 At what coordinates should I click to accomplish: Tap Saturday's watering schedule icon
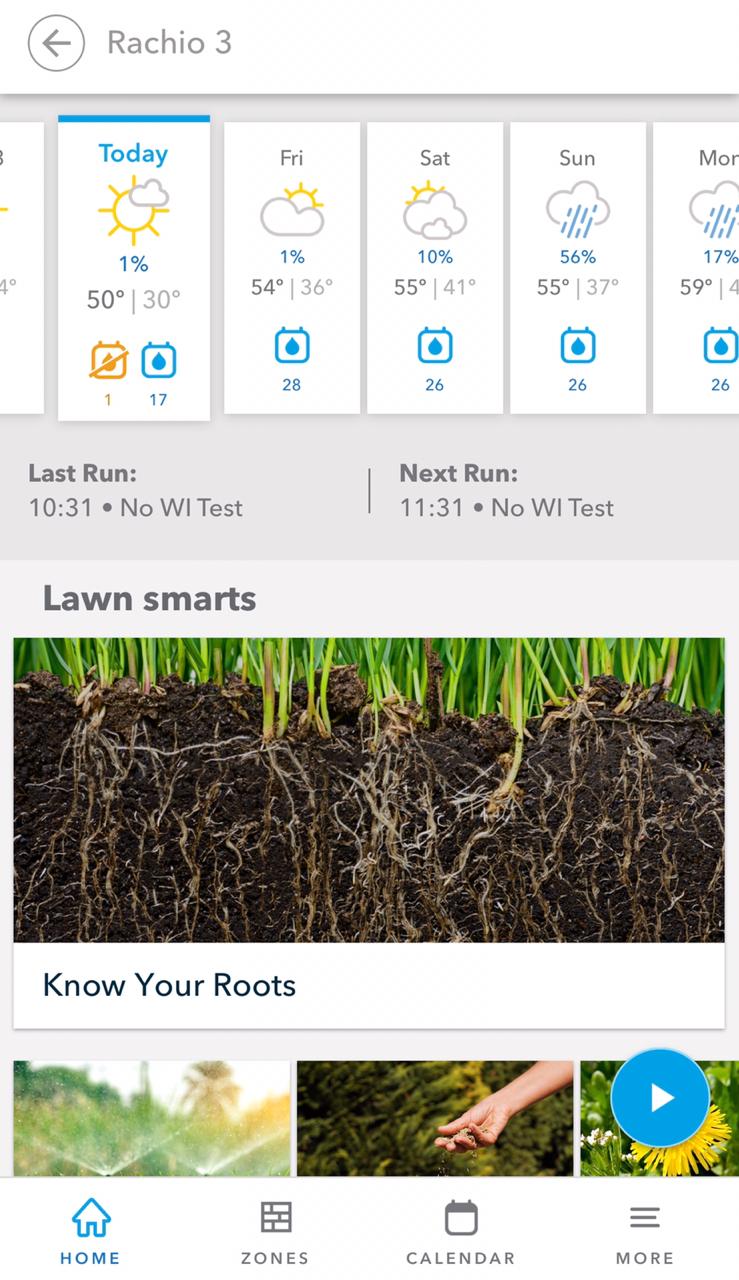[435, 346]
